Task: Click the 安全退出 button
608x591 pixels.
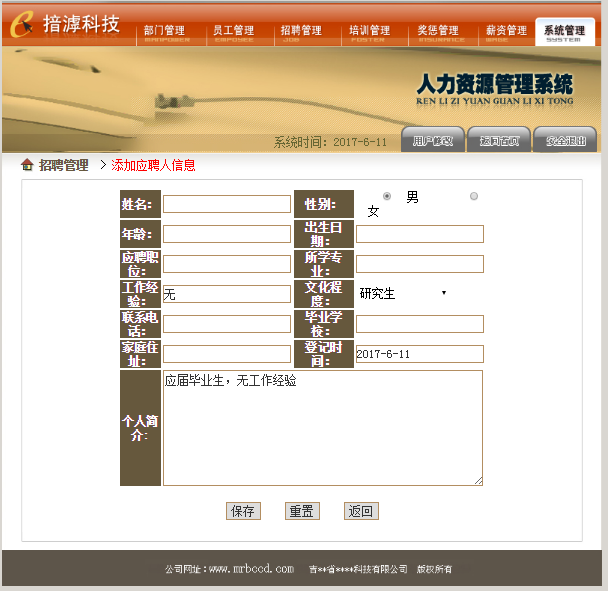Action: (x=565, y=140)
